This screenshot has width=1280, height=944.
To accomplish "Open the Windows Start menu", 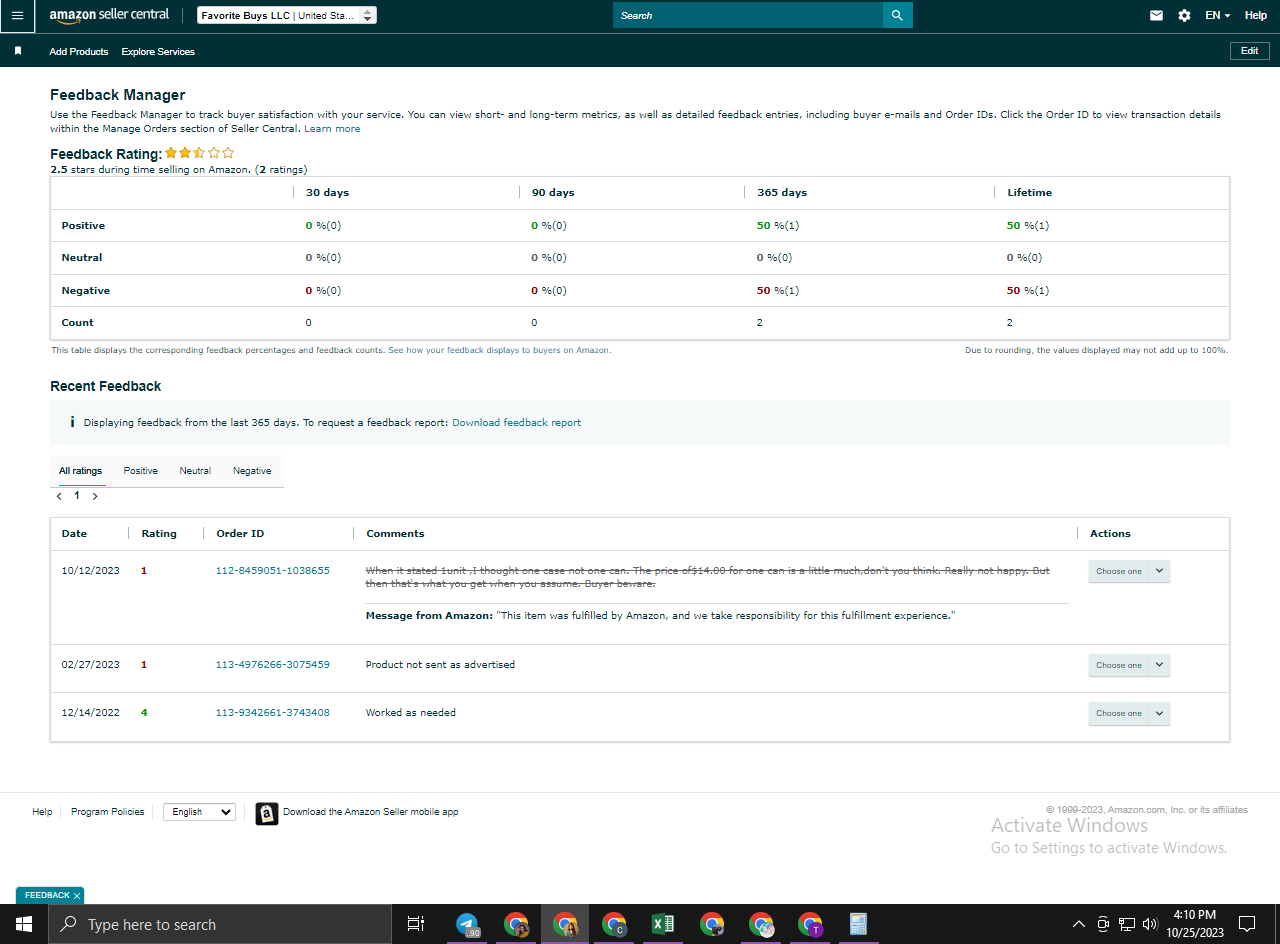I will click(x=23, y=924).
